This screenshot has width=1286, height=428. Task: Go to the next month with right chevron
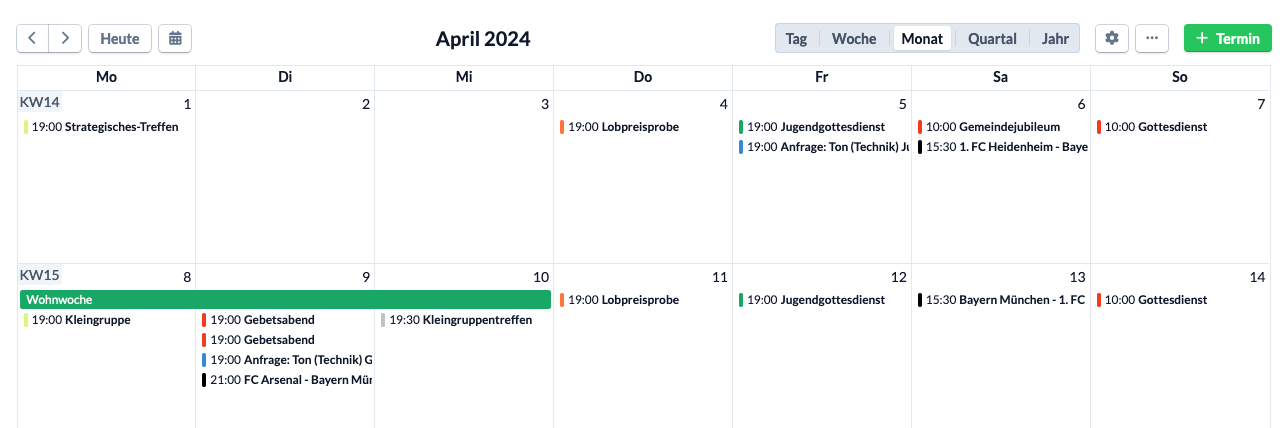point(65,39)
